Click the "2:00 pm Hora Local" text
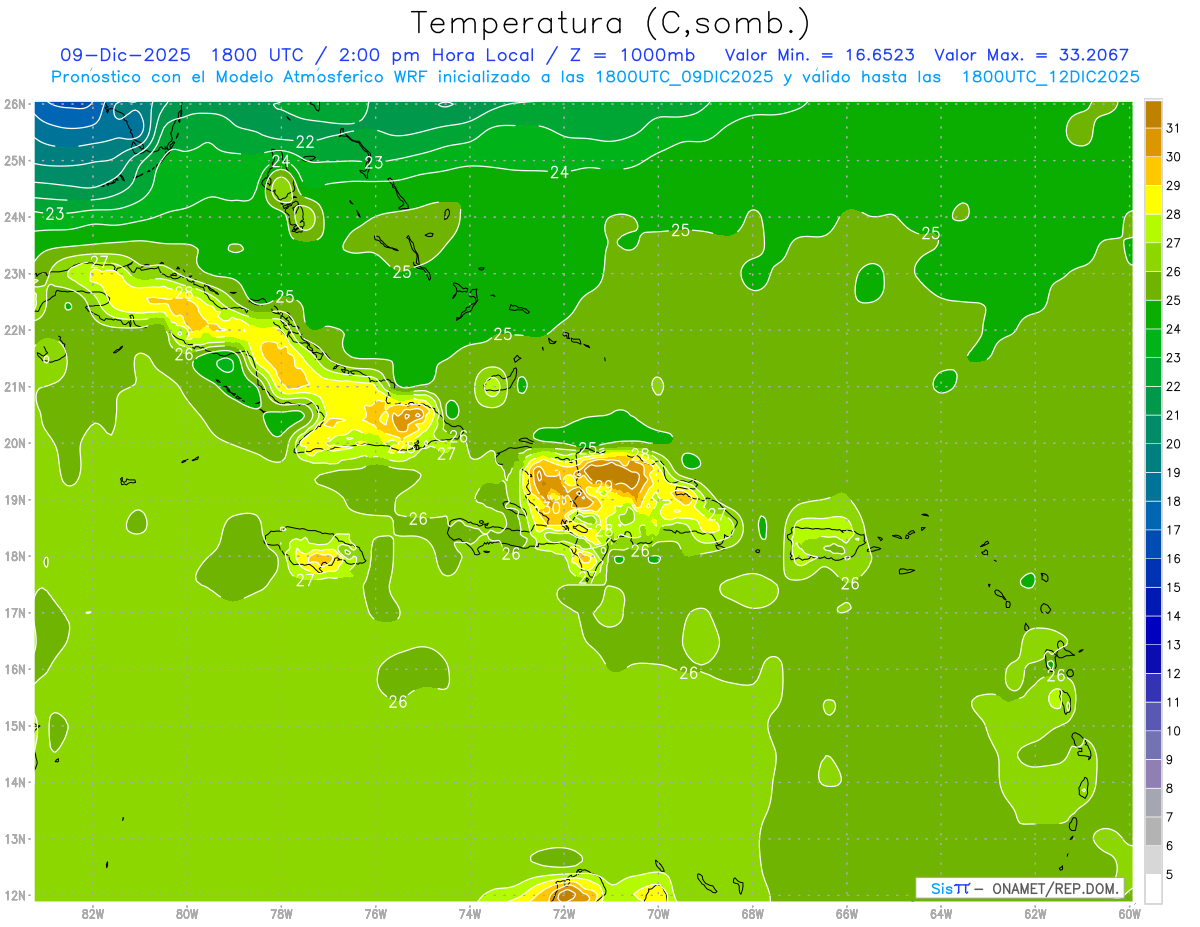Image resolution: width=1200 pixels, height=927 pixels. [x=431, y=55]
